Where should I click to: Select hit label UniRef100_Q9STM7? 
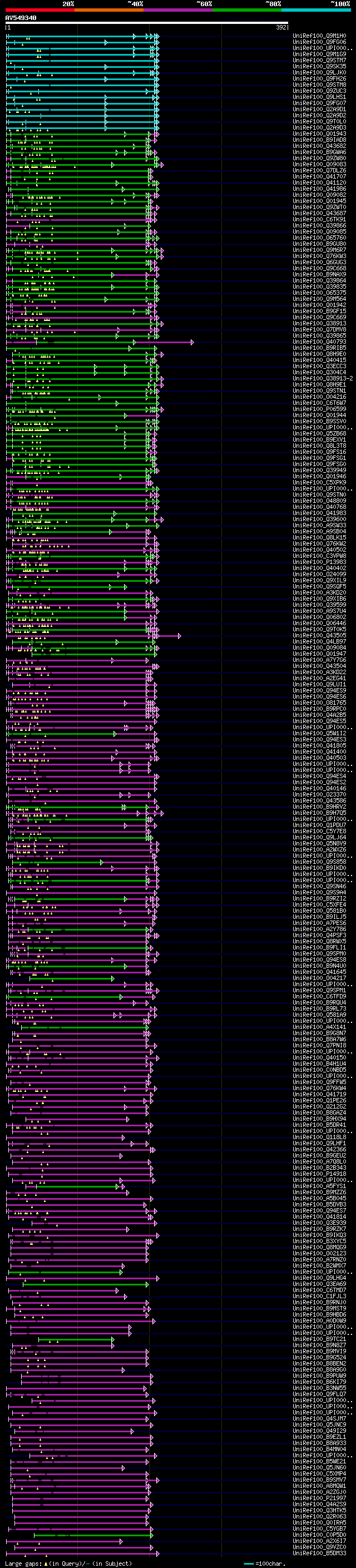[x=319, y=60]
